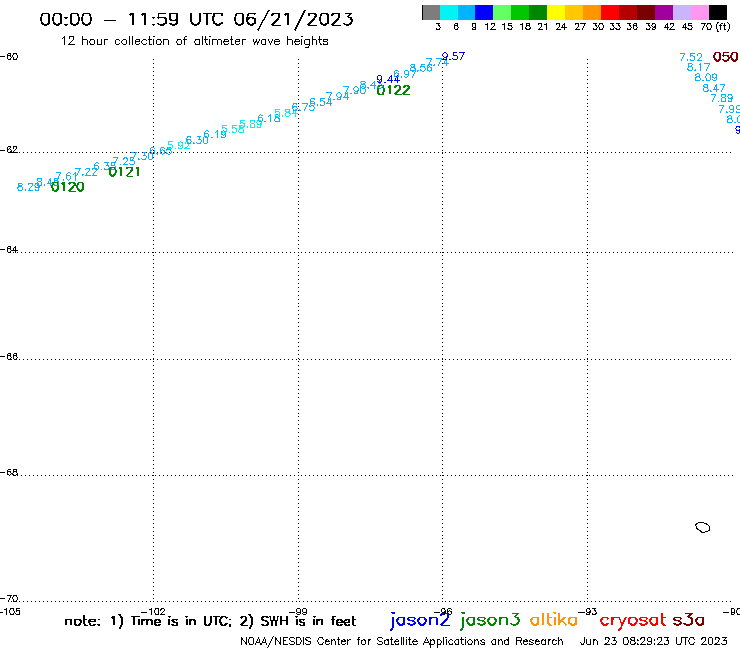Click the gray 3 ft legend swatch
740x650 pixels.
(431, 12)
